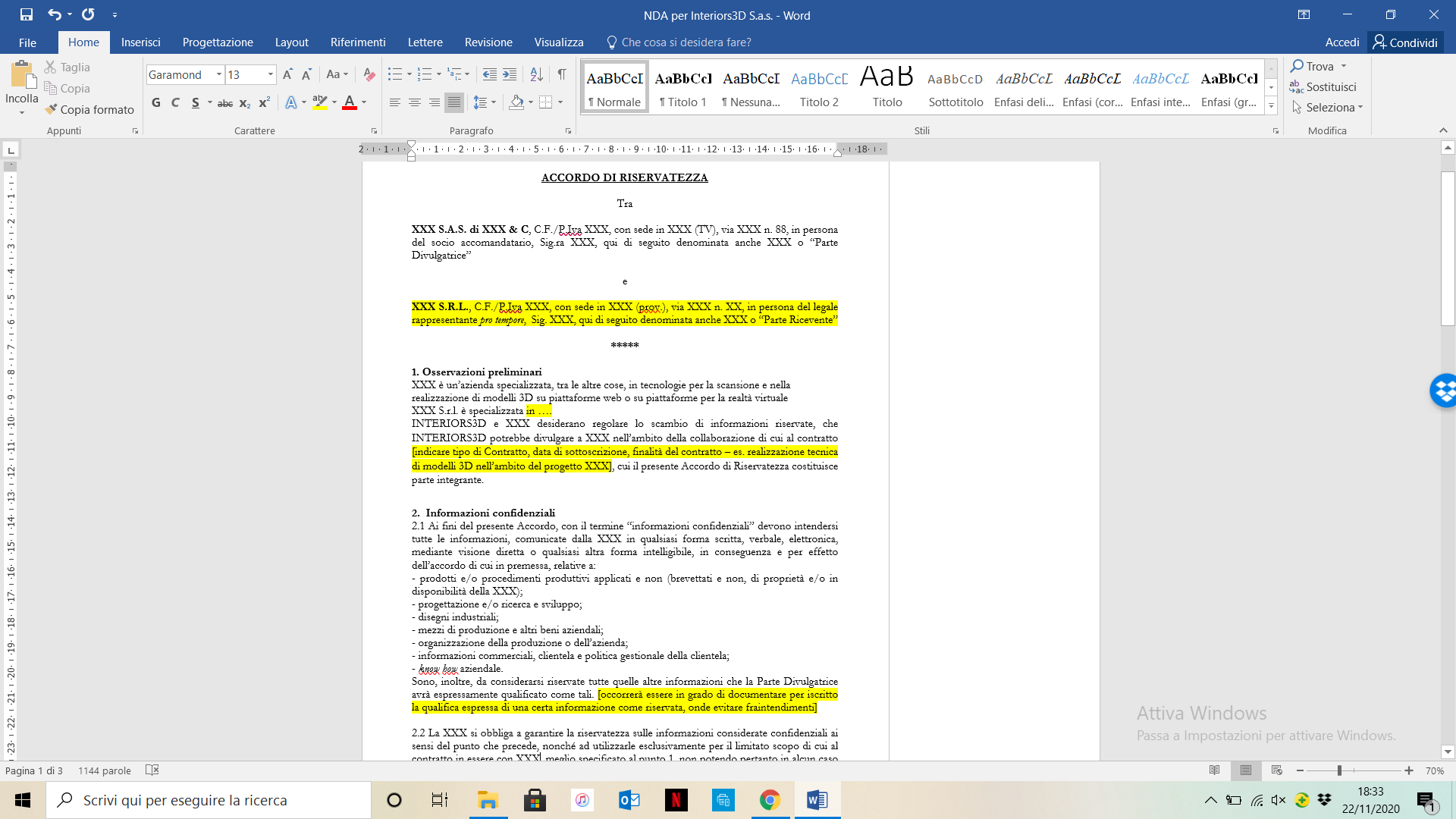Screen dimensions: 1456x819
Task: Open the Revisione ribbon tab
Action: pyautogui.click(x=488, y=42)
